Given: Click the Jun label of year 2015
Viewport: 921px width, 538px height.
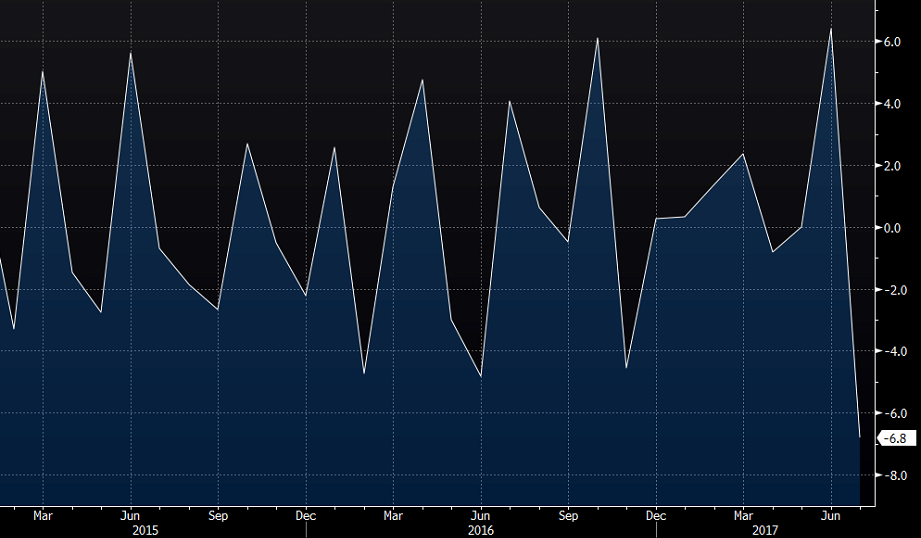Looking at the screenshot, I should click(130, 516).
